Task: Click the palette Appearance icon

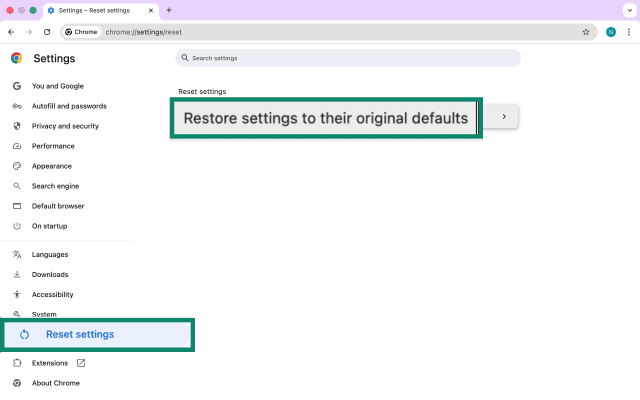Action: (x=17, y=166)
